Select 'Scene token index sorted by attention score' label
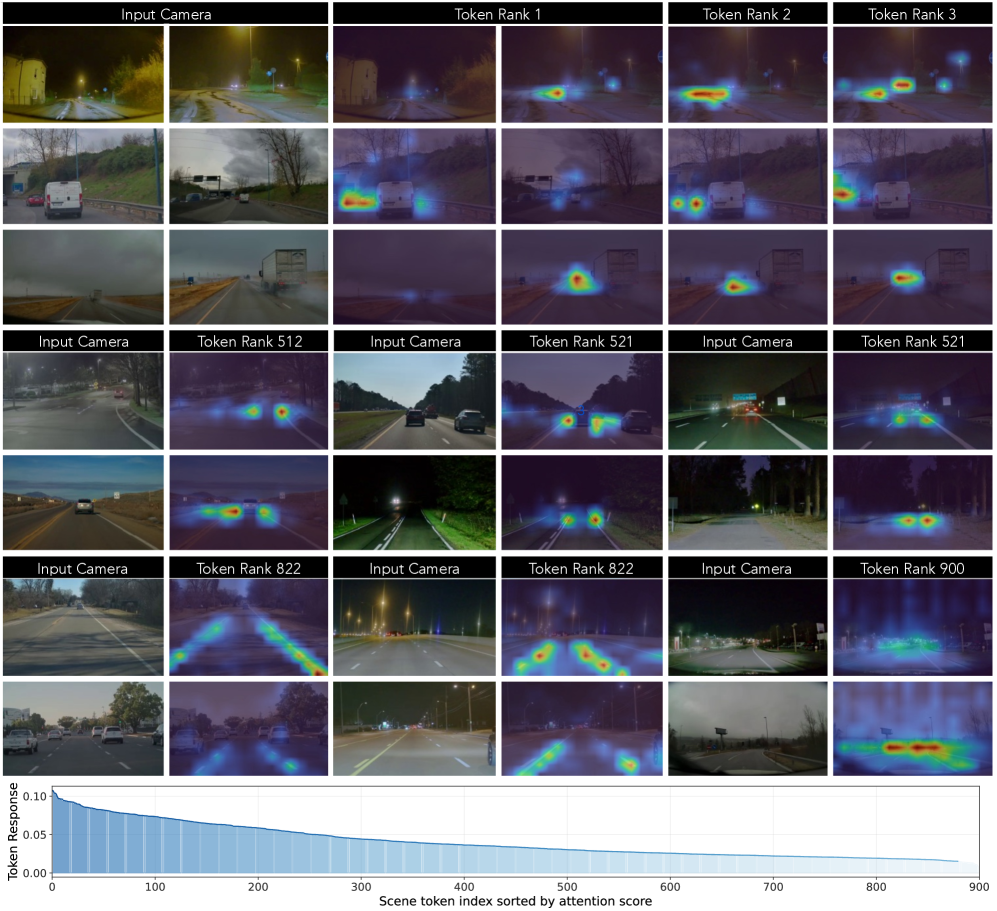 click(515, 901)
